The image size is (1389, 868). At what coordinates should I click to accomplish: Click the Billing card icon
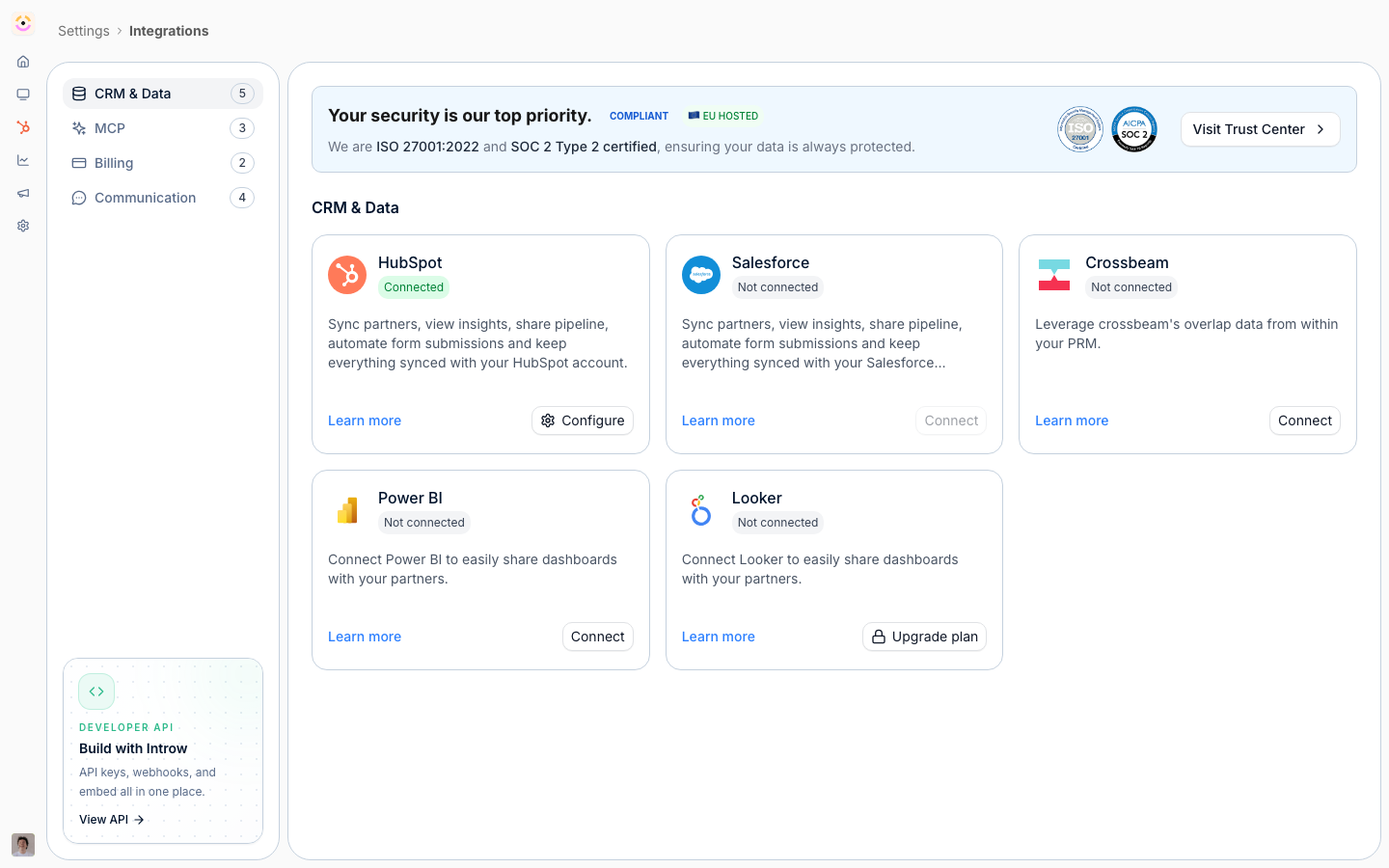coord(79,163)
